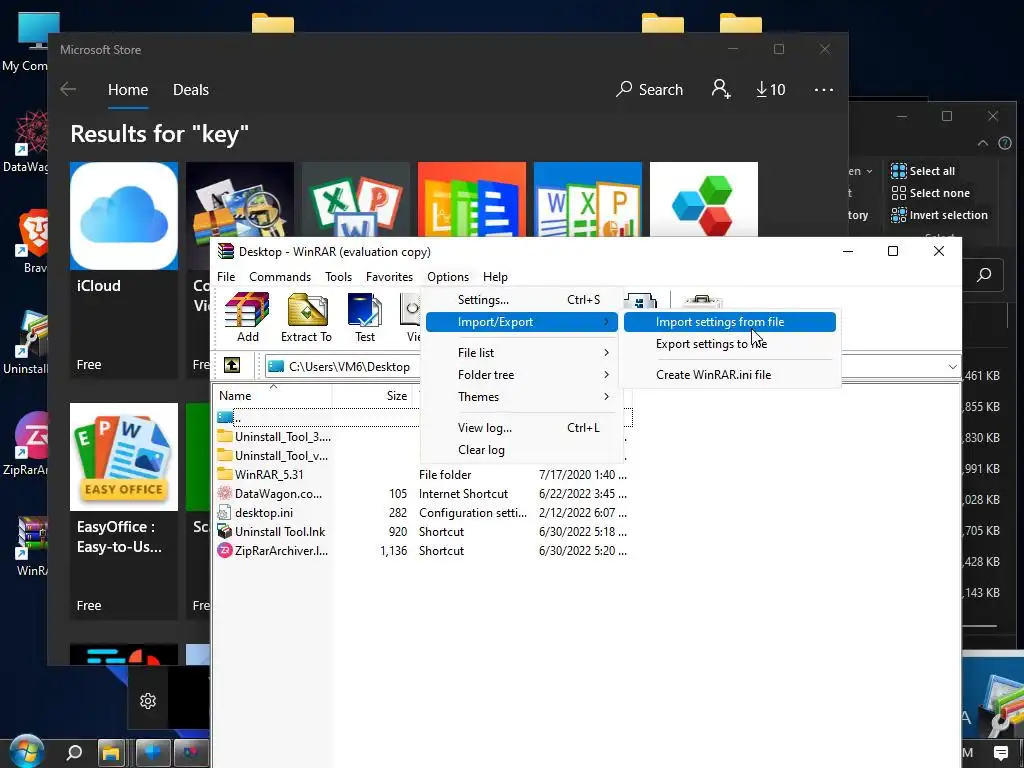Click the Explorer window help icon
The image size is (1024, 768).
[x=1005, y=143]
